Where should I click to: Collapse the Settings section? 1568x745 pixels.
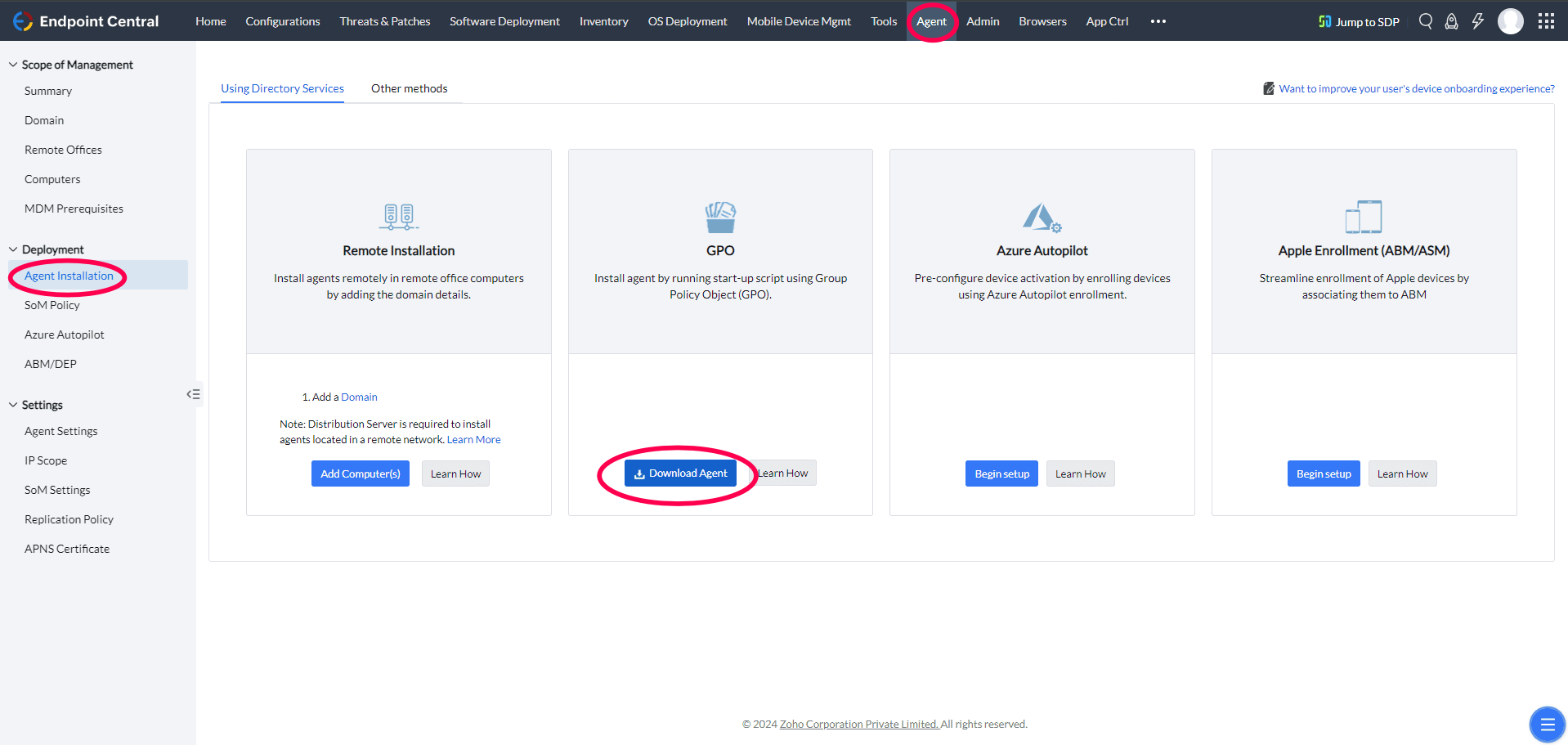point(13,405)
